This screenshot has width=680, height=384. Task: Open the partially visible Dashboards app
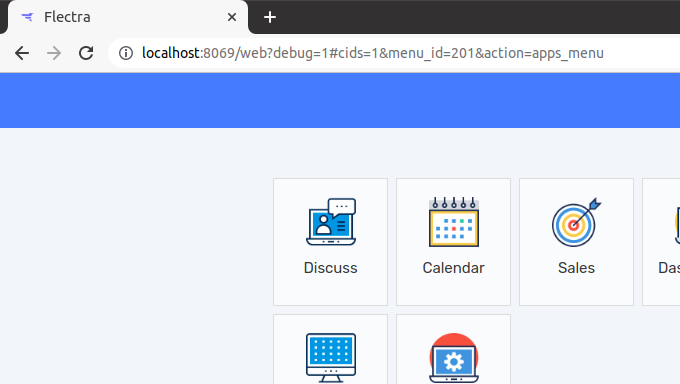click(661, 242)
